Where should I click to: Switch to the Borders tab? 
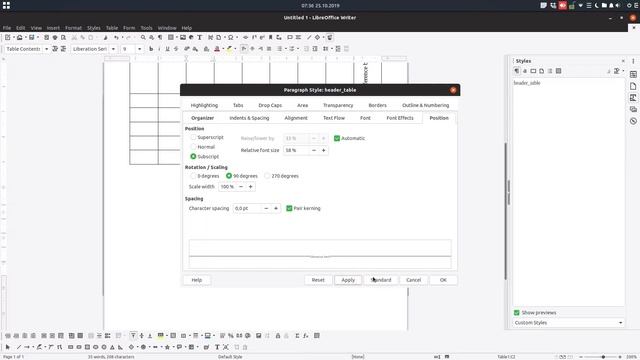pyautogui.click(x=378, y=105)
